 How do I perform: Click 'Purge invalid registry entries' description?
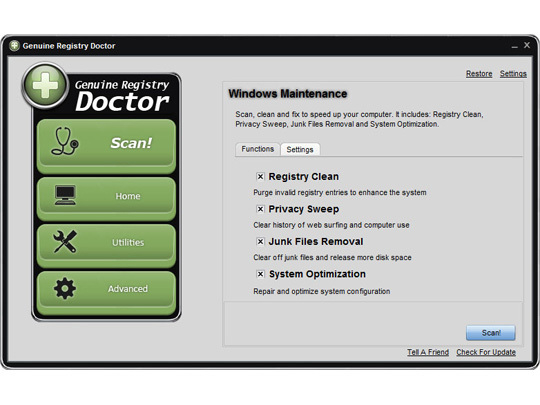pos(340,193)
